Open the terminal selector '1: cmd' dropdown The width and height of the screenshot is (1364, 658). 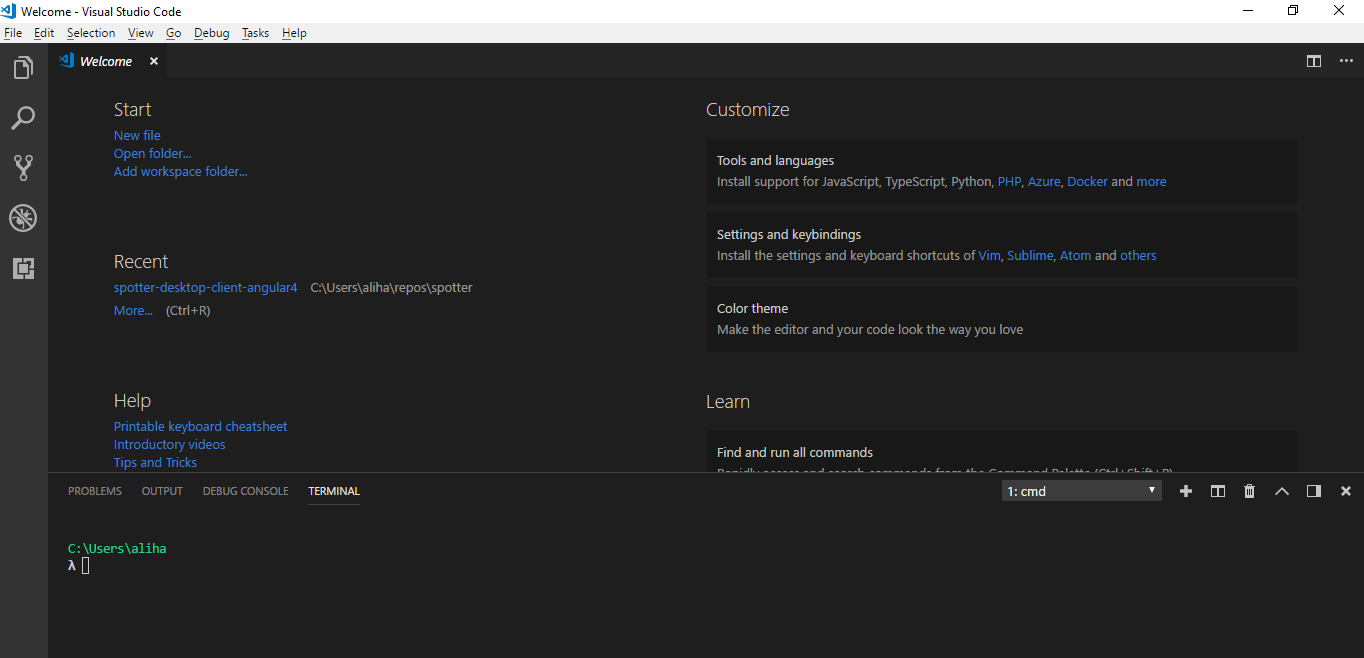point(1082,491)
